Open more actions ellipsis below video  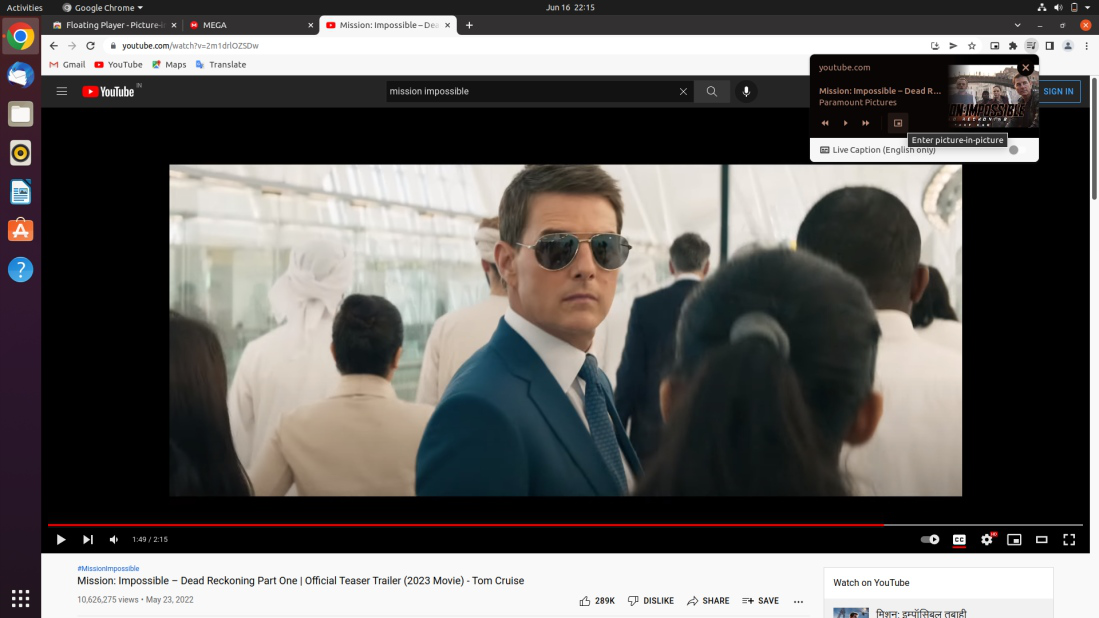pos(798,601)
